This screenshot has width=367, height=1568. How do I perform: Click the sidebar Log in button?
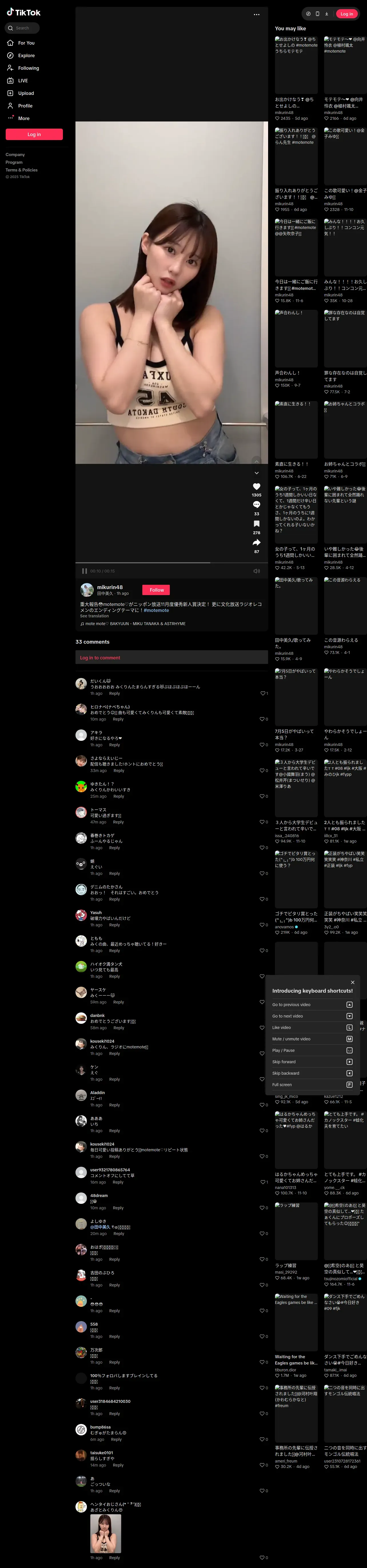pyautogui.click(x=34, y=135)
